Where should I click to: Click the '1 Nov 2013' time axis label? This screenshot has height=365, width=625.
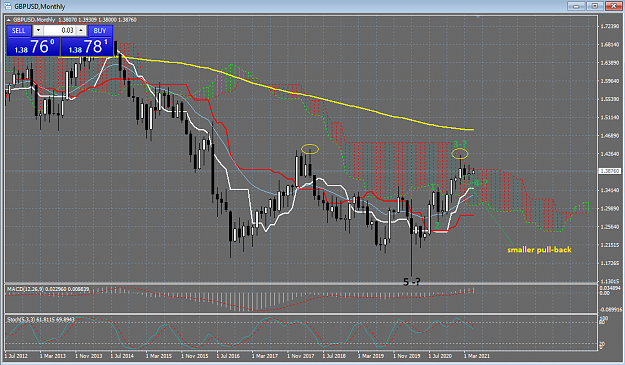coord(88,356)
